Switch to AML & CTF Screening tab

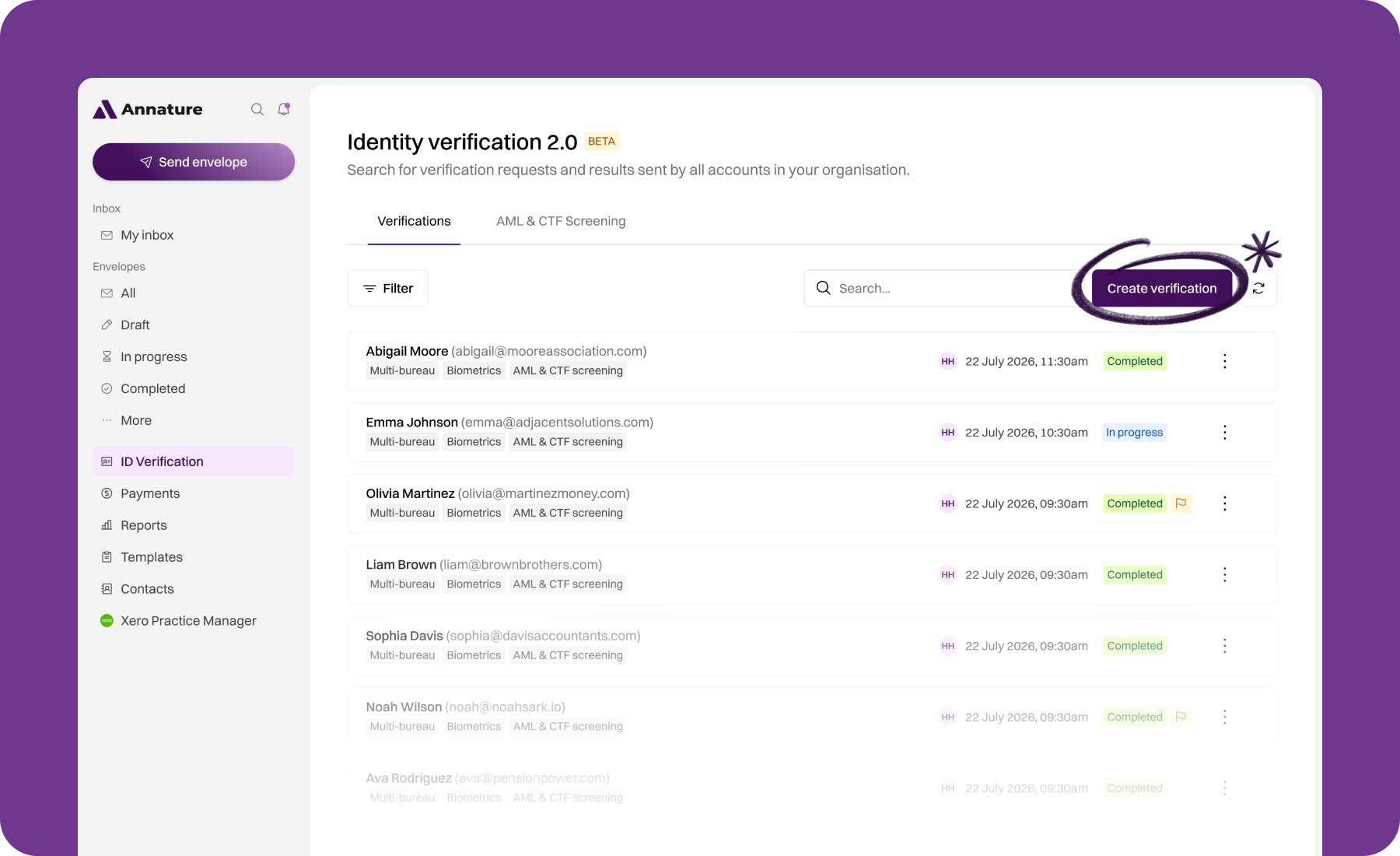561,221
